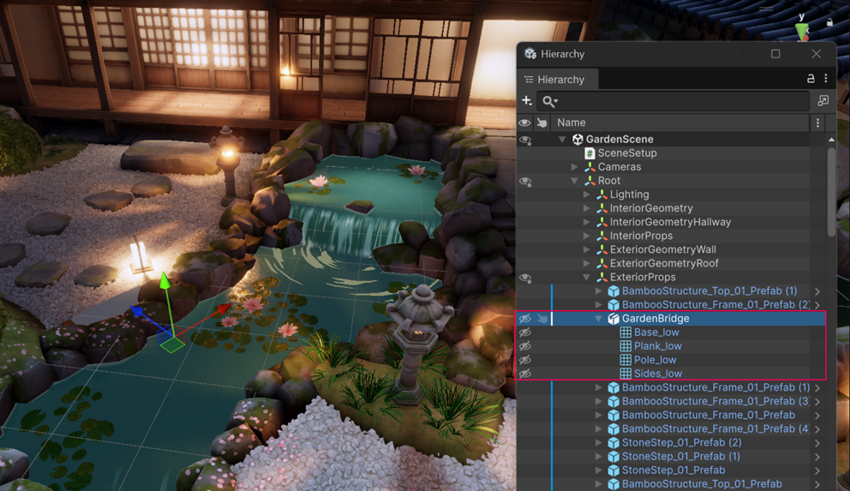The height and width of the screenshot is (491, 850).
Task: Open the column options three-dot menu
Action: (x=818, y=123)
